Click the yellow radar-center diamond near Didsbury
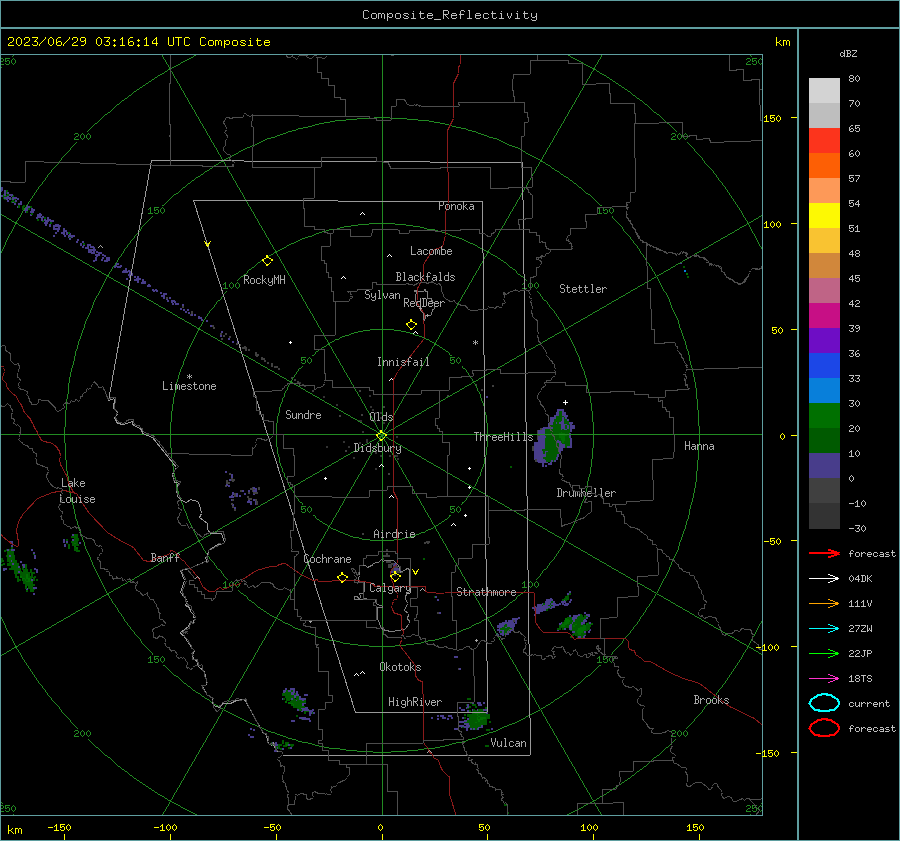This screenshot has width=900, height=841. pyautogui.click(x=381, y=436)
